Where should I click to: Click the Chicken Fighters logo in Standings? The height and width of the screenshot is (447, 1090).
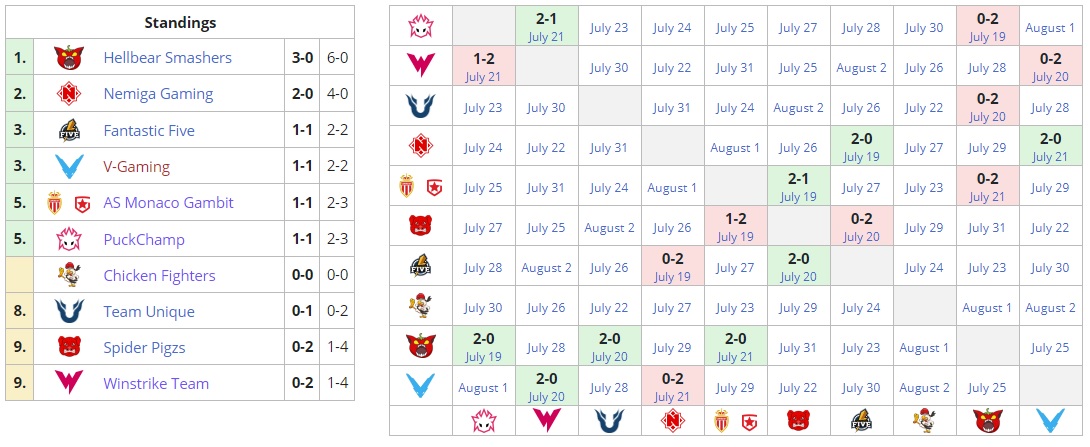pyautogui.click(x=68, y=275)
